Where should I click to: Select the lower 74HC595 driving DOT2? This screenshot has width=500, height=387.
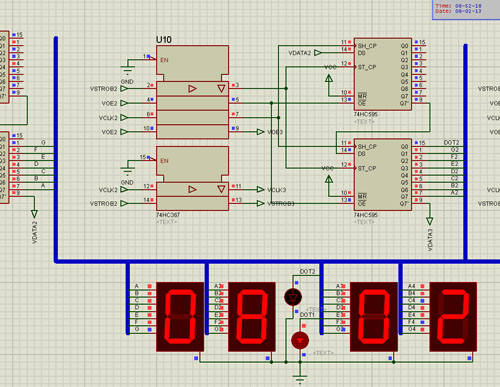pos(383,175)
